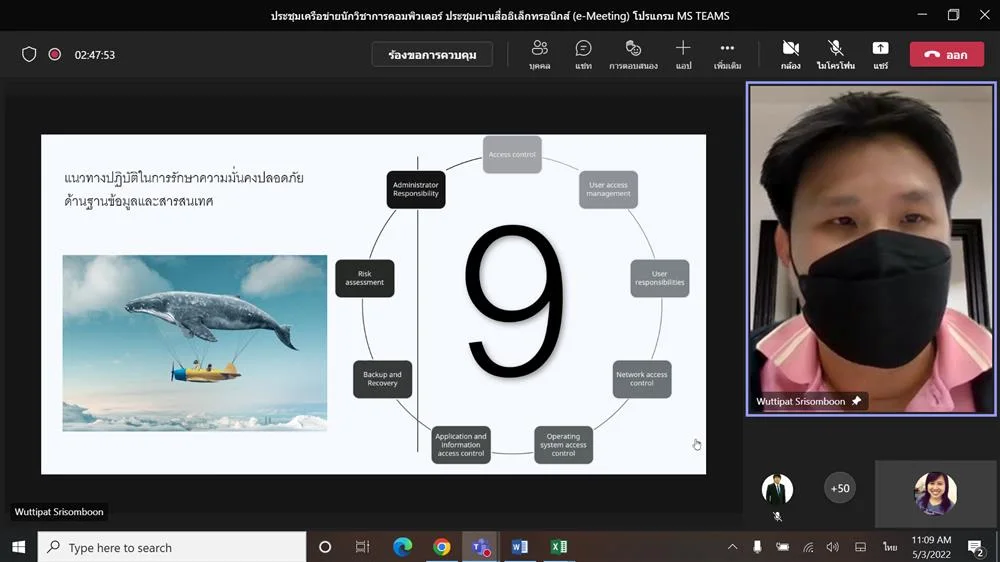Click Backup and Recovery box

tap(383, 379)
